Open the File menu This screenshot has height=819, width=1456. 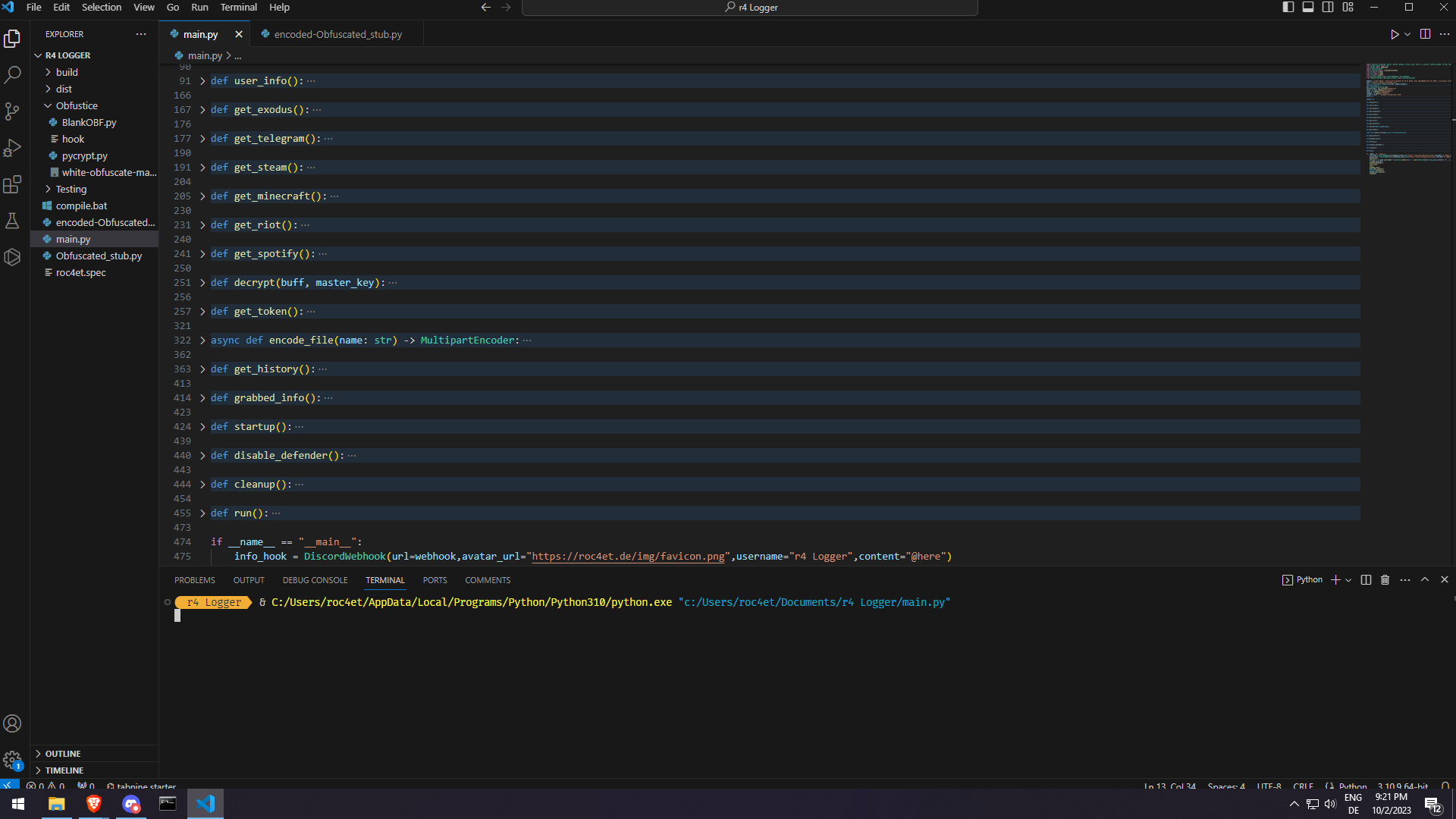(x=34, y=8)
